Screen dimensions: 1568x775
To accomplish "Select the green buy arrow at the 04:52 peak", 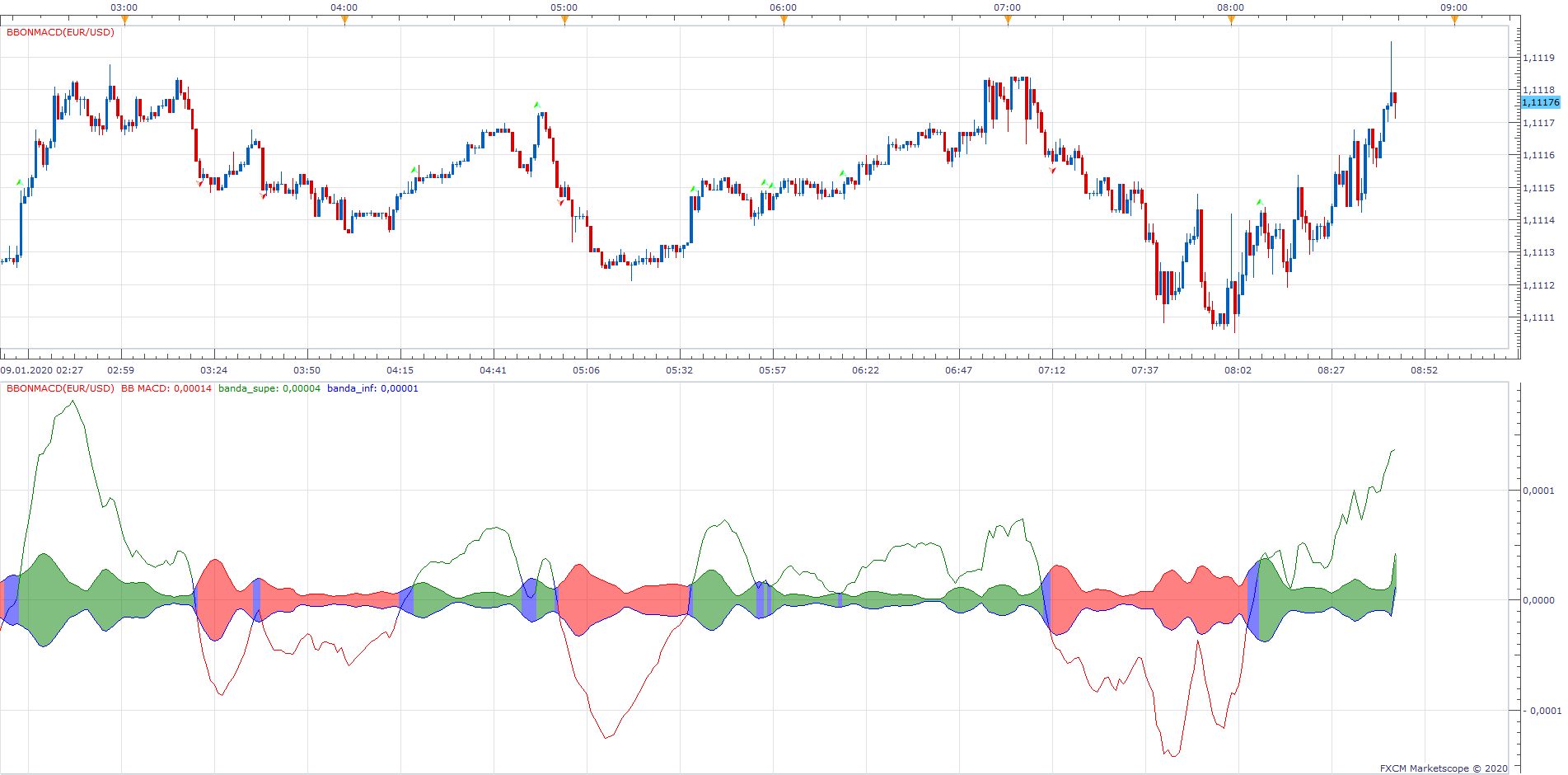I will (536, 105).
